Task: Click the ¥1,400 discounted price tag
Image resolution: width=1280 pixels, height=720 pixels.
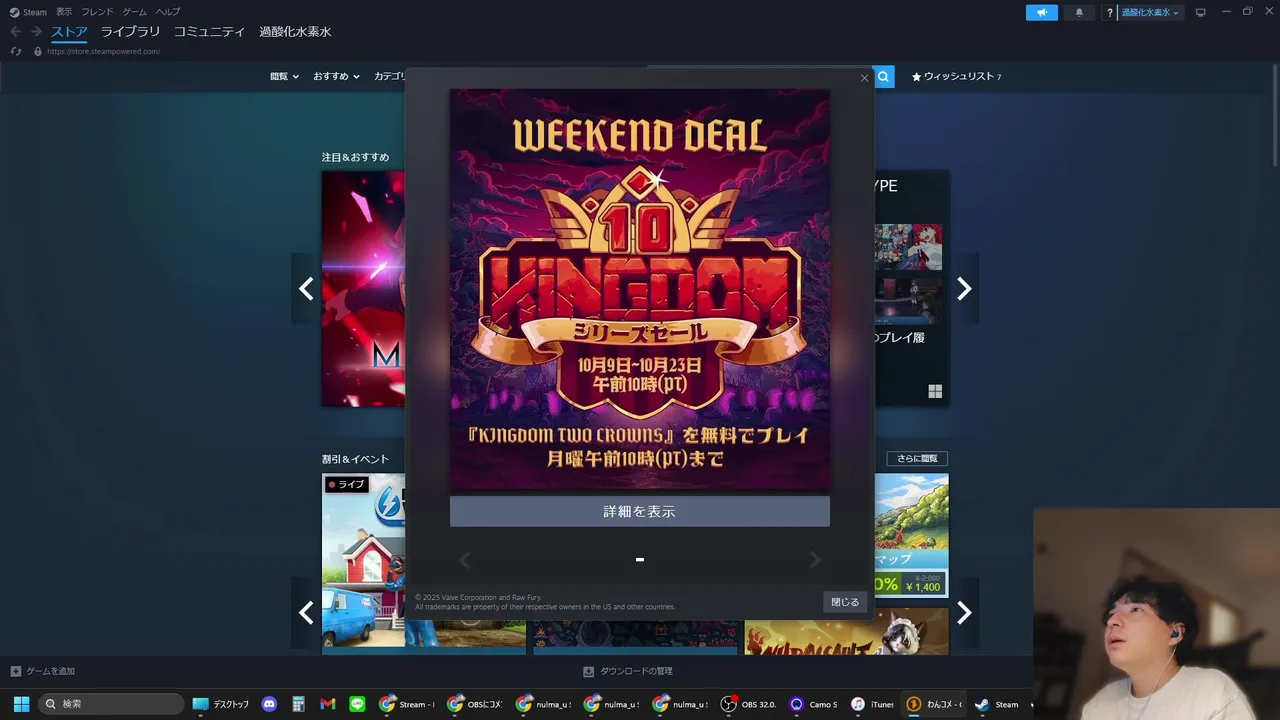Action: tap(923, 586)
